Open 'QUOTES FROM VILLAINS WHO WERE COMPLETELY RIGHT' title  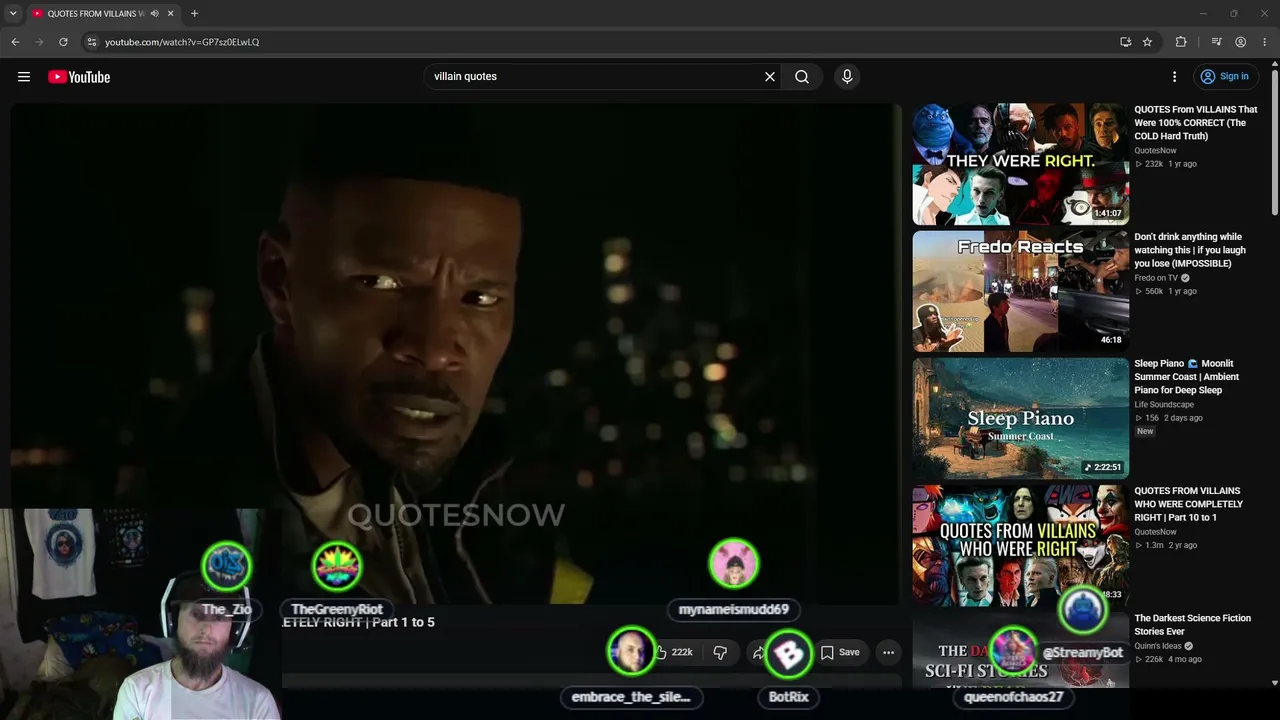pyautogui.click(x=1189, y=504)
